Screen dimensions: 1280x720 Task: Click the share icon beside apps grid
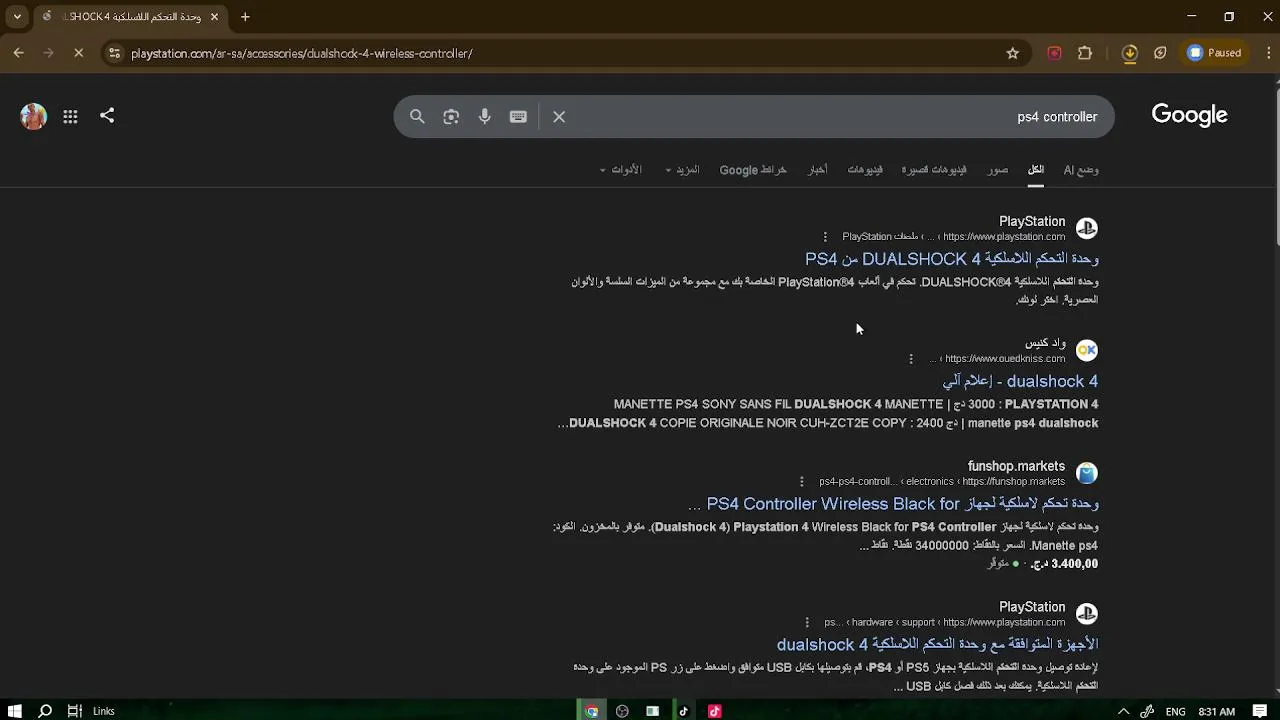[x=107, y=116]
